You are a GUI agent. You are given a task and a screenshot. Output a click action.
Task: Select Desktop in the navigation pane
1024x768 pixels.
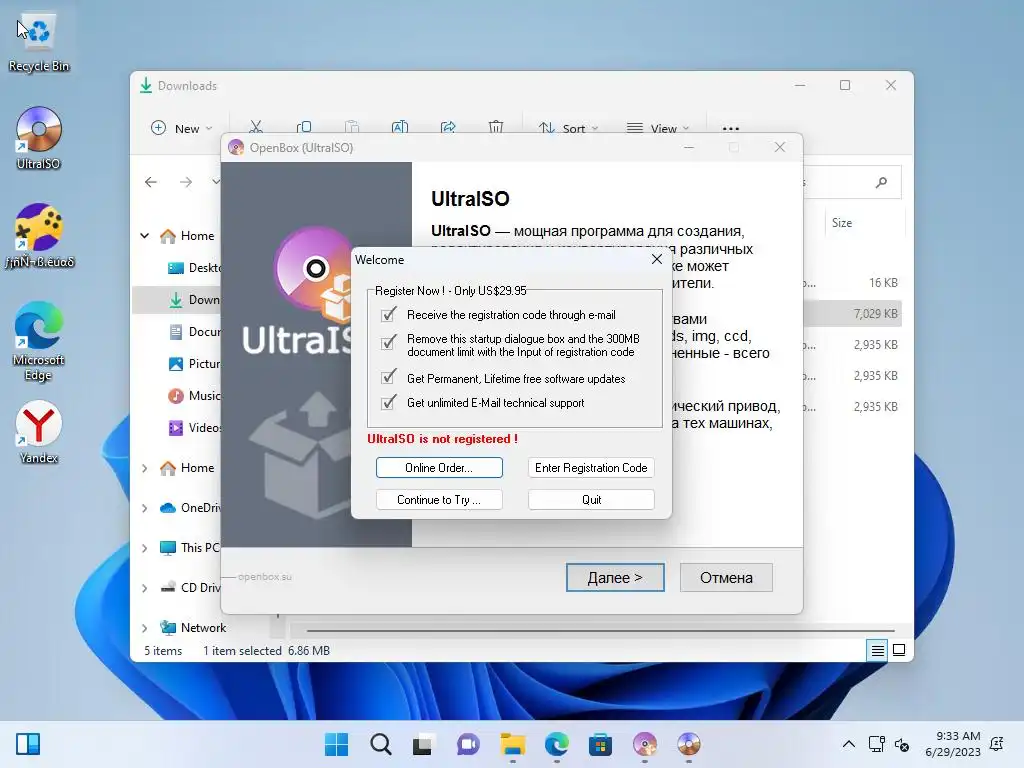click(195, 268)
